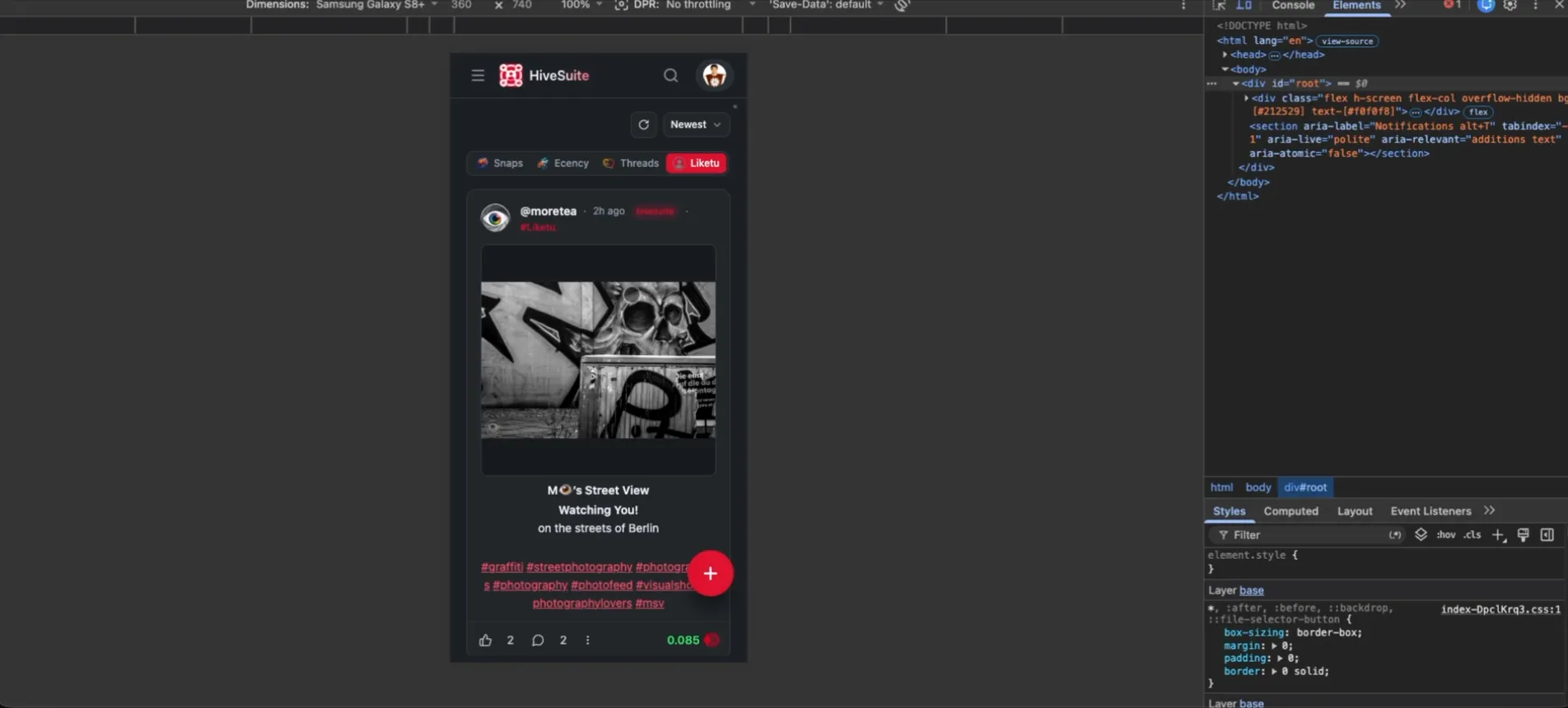This screenshot has width=1568, height=708.
Task: Follow the #msv hashtag link
Action: [x=650, y=603]
